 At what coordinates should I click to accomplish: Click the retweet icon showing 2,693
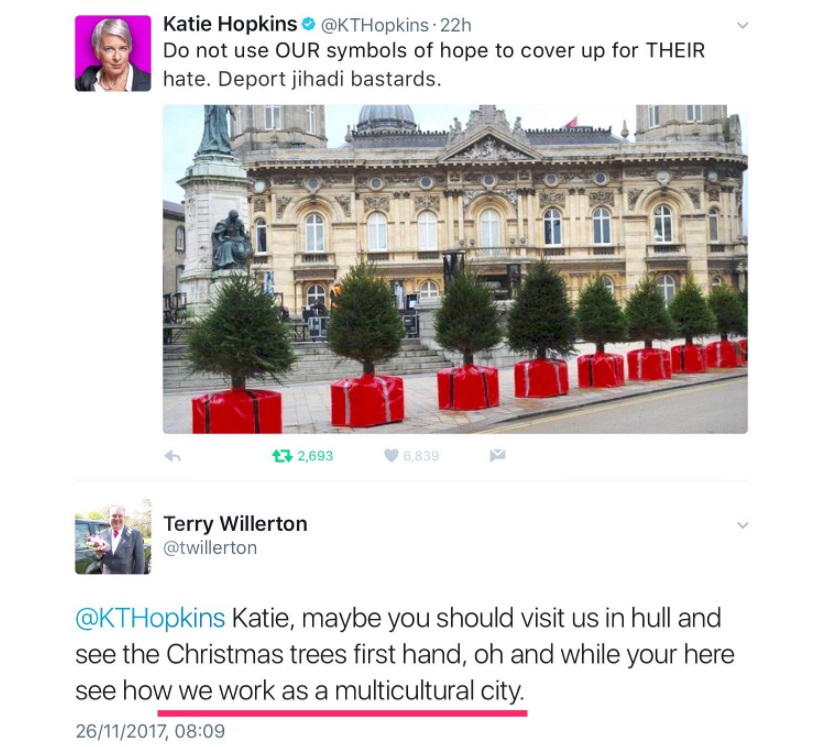281,456
